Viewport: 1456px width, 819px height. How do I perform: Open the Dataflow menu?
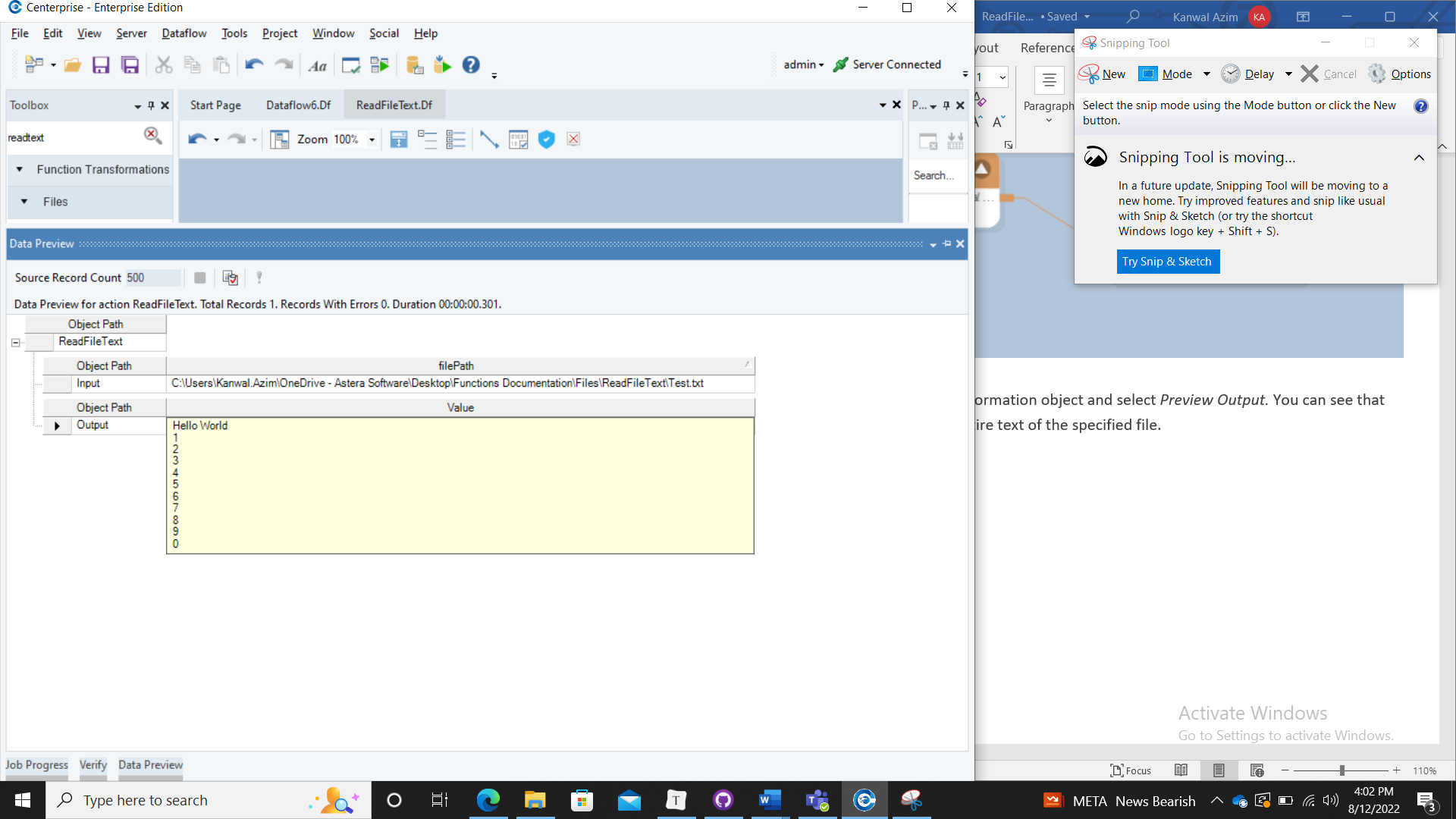click(x=184, y=33)
